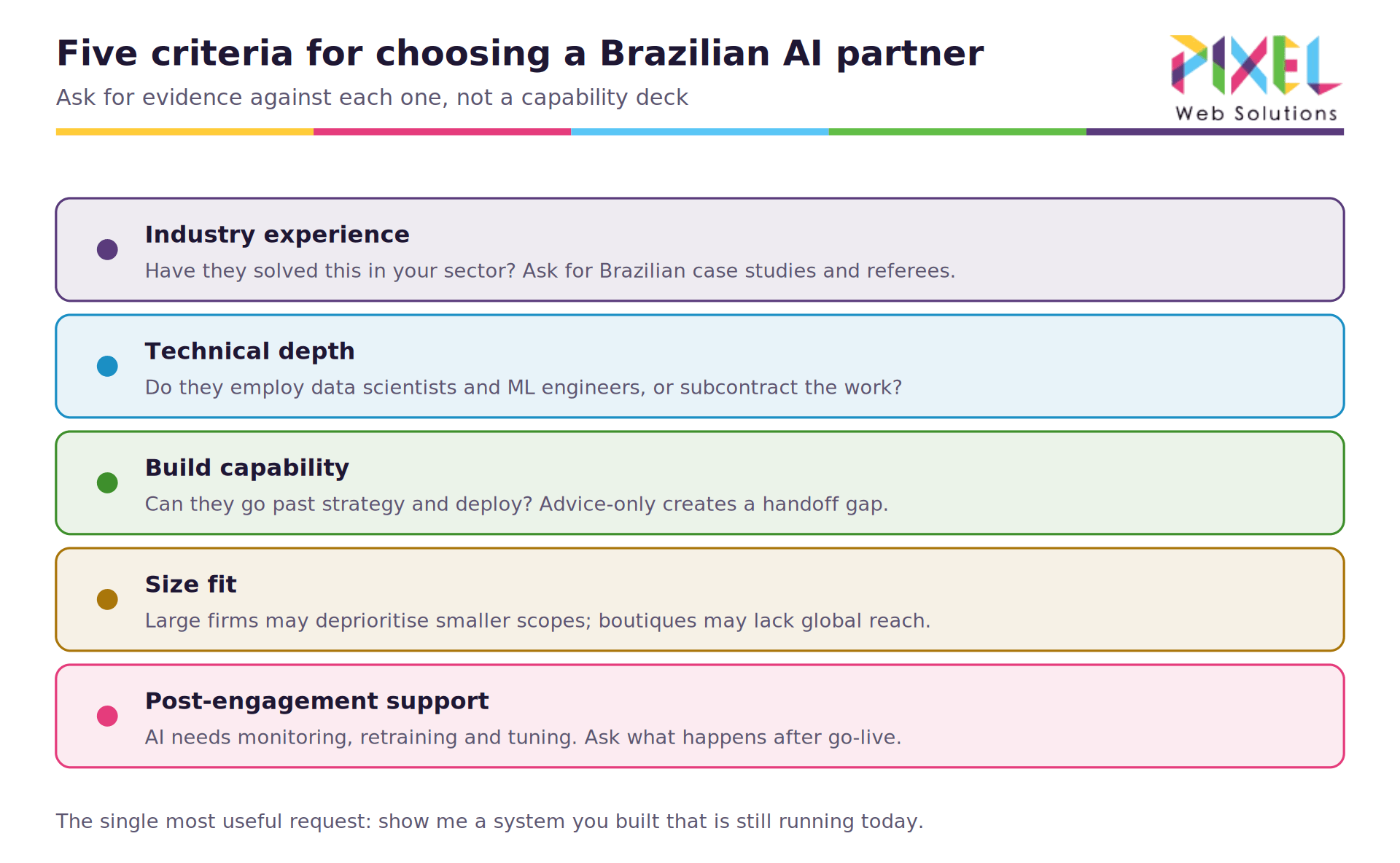Viewport: 1400px width, 863px height.
Task: Select the Technical depth heading
Action: click(250, 351)
